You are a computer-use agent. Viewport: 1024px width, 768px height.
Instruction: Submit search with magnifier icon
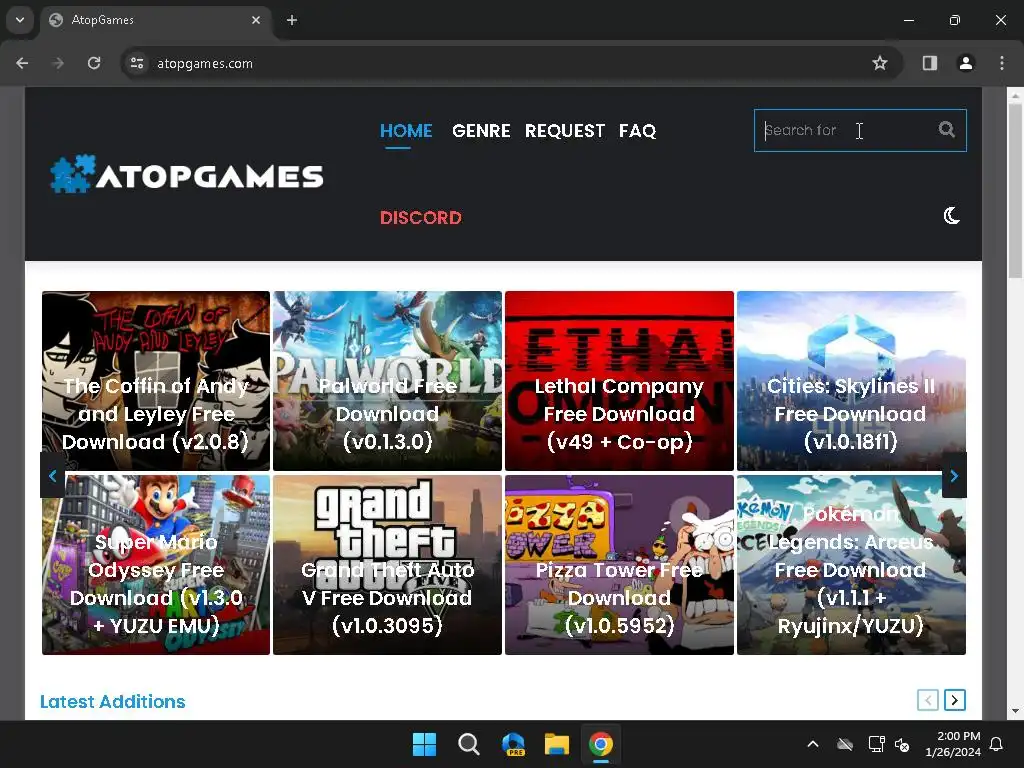tap(946, 129)
